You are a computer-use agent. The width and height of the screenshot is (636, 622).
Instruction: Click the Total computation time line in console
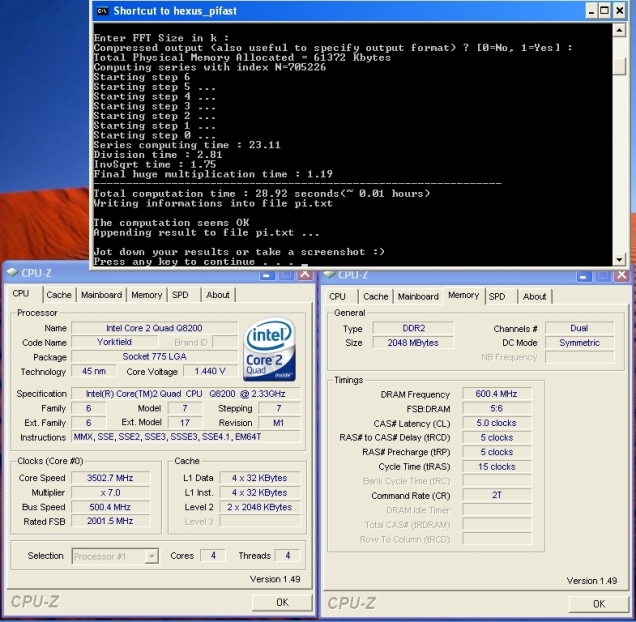[x=262, y=194]
